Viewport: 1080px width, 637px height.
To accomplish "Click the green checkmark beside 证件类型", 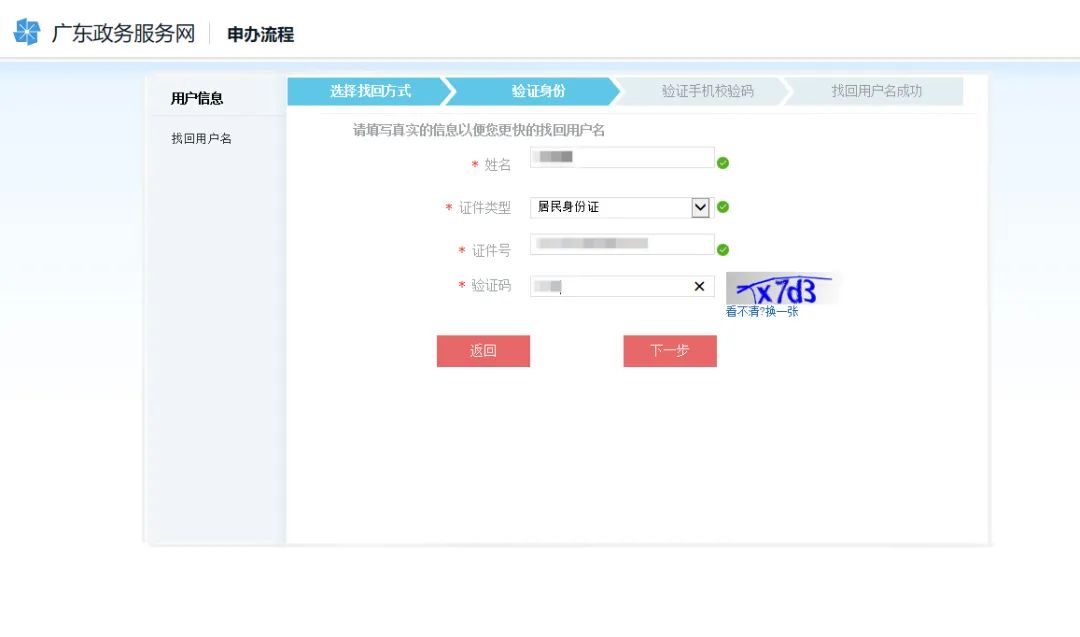I will 723,207.
